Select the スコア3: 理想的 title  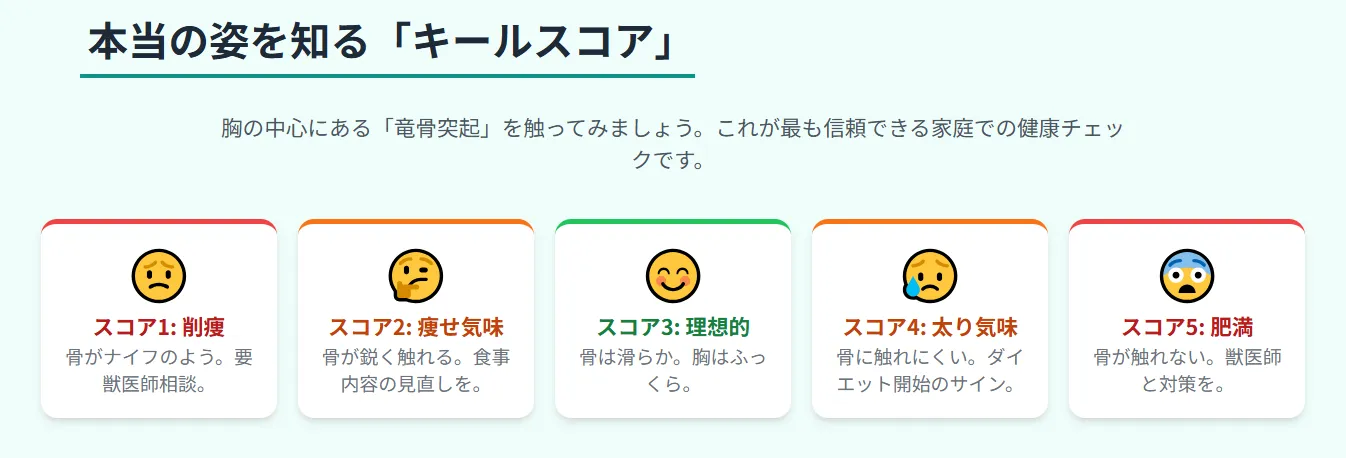pyautogui.click(x=673, y=328)
